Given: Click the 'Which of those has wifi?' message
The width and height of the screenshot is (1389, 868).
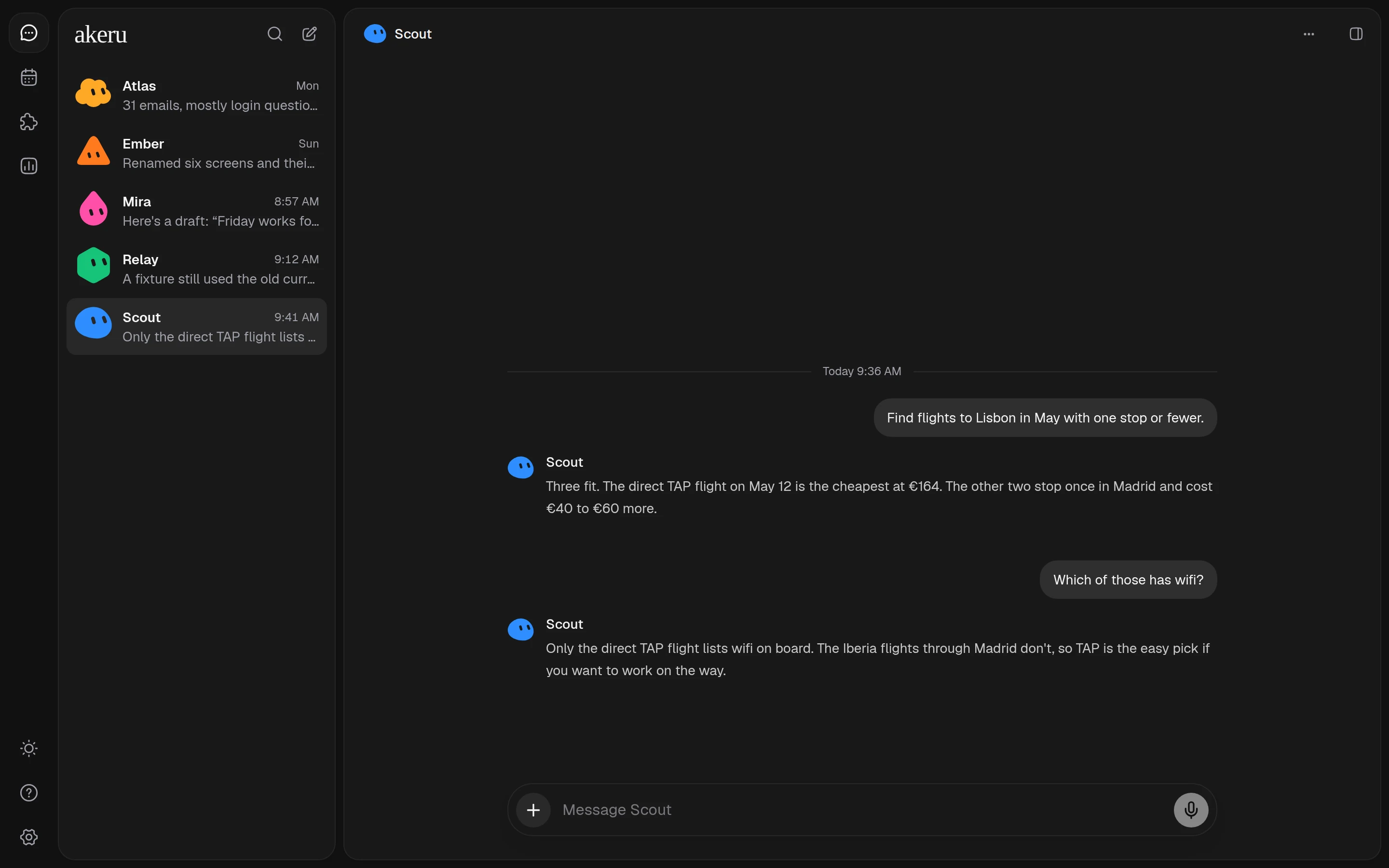Looking at the screenshot, I should click(x=1128, y=580).
